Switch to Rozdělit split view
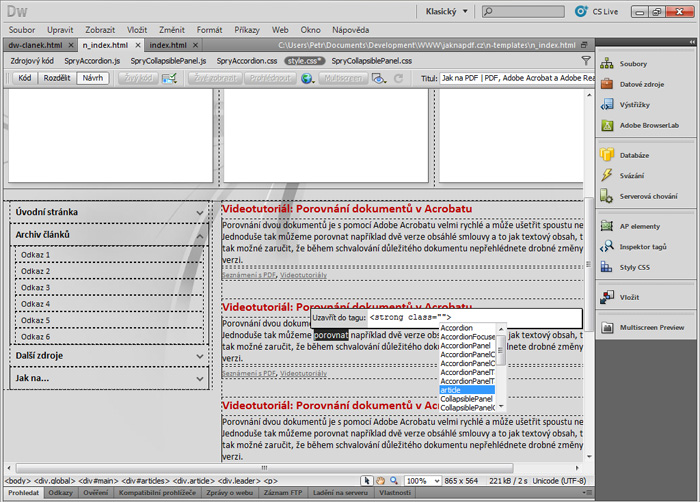 [57, 78]
